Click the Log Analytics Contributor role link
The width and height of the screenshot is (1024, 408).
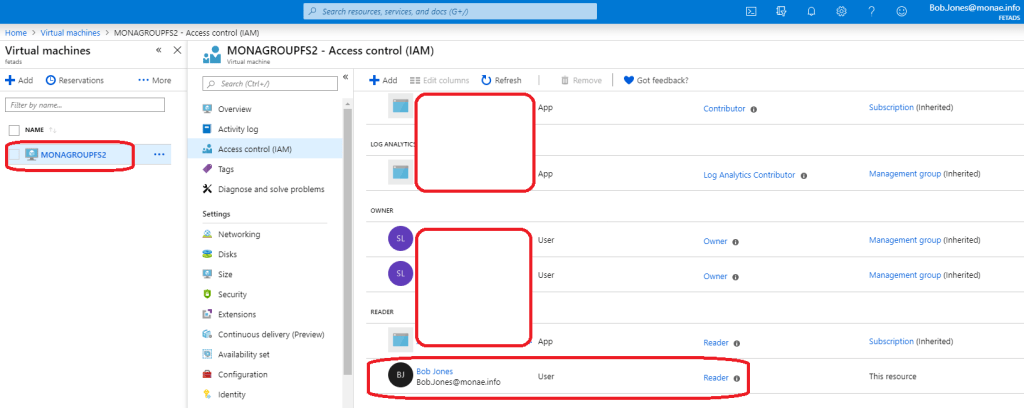tap(749, 175)
